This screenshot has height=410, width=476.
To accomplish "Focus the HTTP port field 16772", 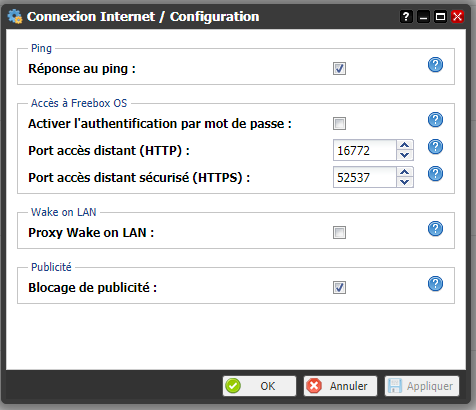I will pyautogui.click(x=365, y=151).
